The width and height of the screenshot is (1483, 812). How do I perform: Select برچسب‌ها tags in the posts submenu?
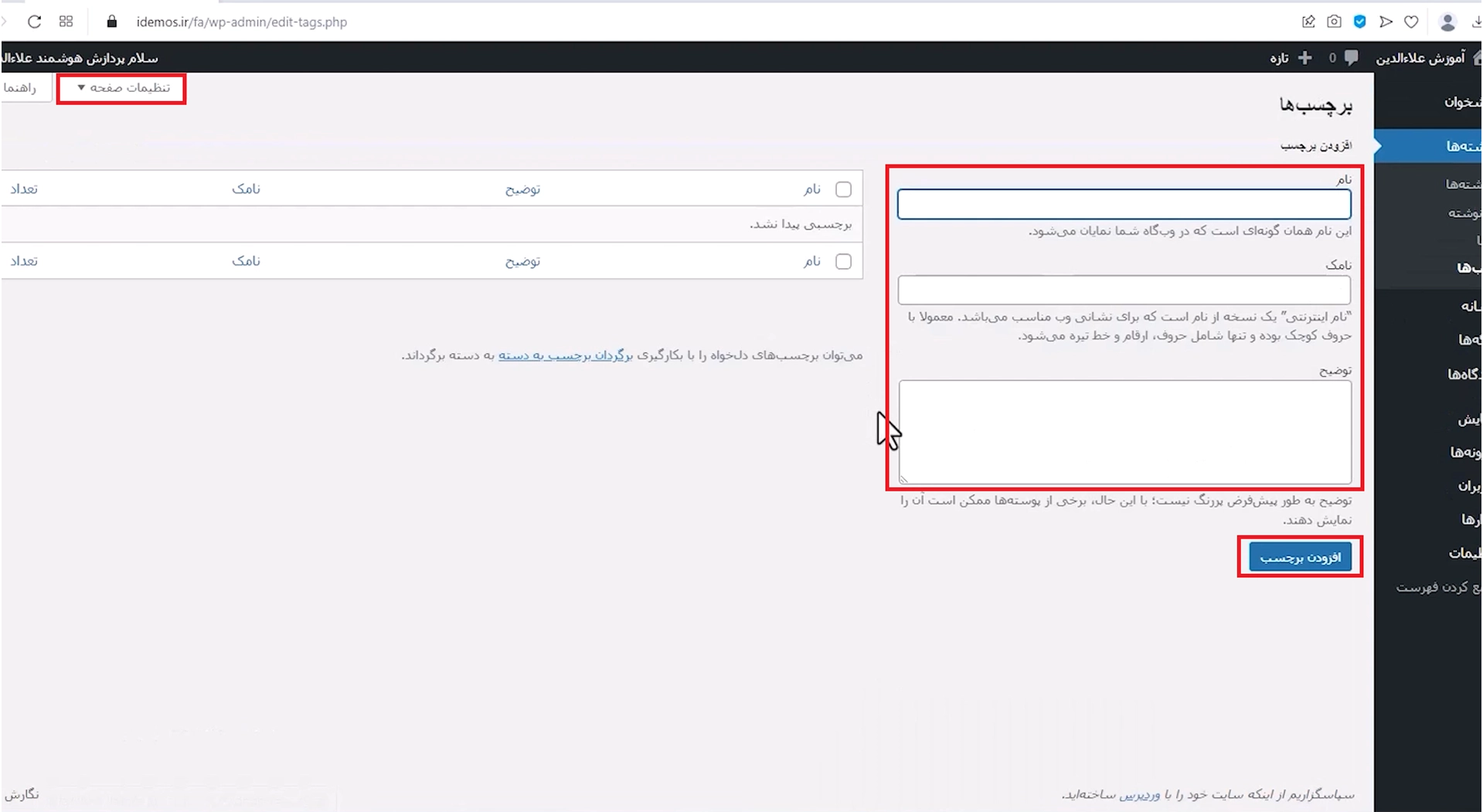coord(1469,267)
